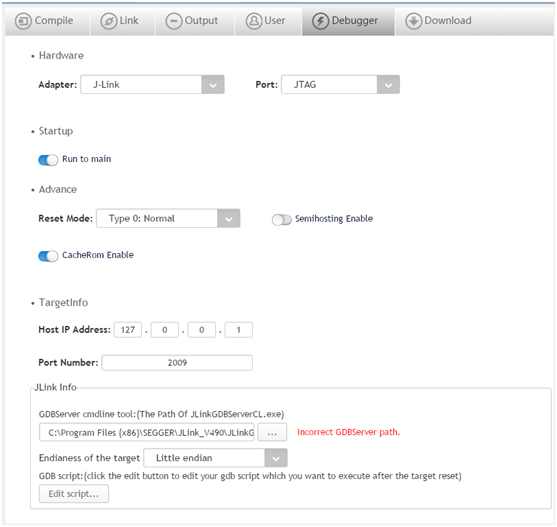Click the GDBServer path text field
The height and width of the screenshot is (527, 557).
click(147, 432)
